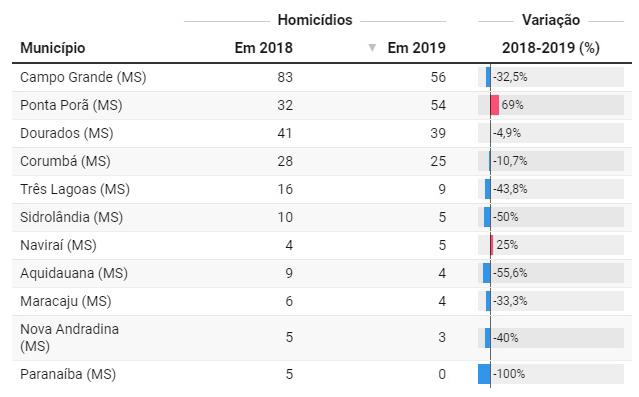
Task: Sort by 2018-2019 (%) variation header
Action: 551,48
